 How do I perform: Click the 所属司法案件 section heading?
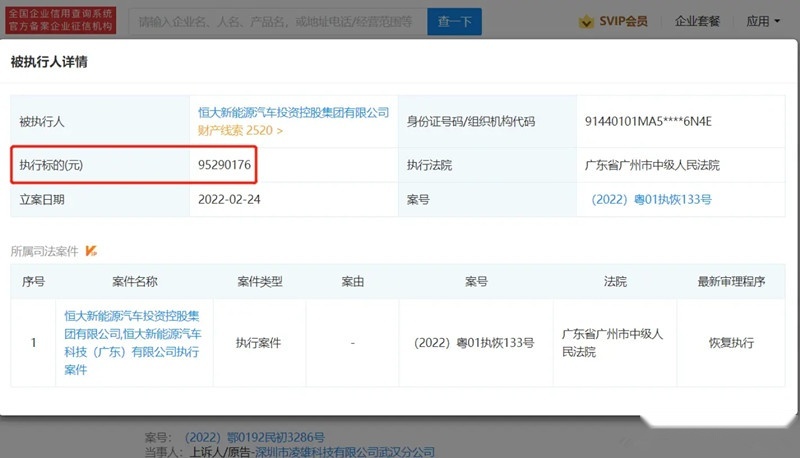point(44,251)
